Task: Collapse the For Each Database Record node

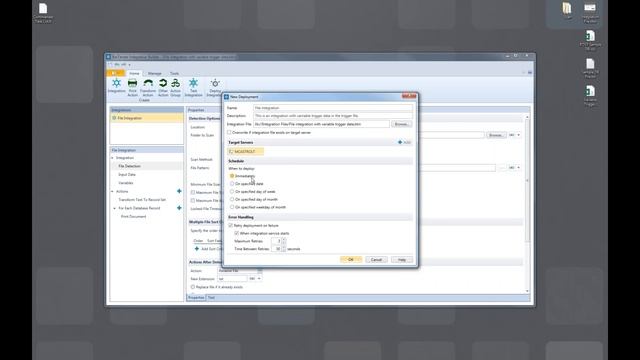Action: click(115, 208)
